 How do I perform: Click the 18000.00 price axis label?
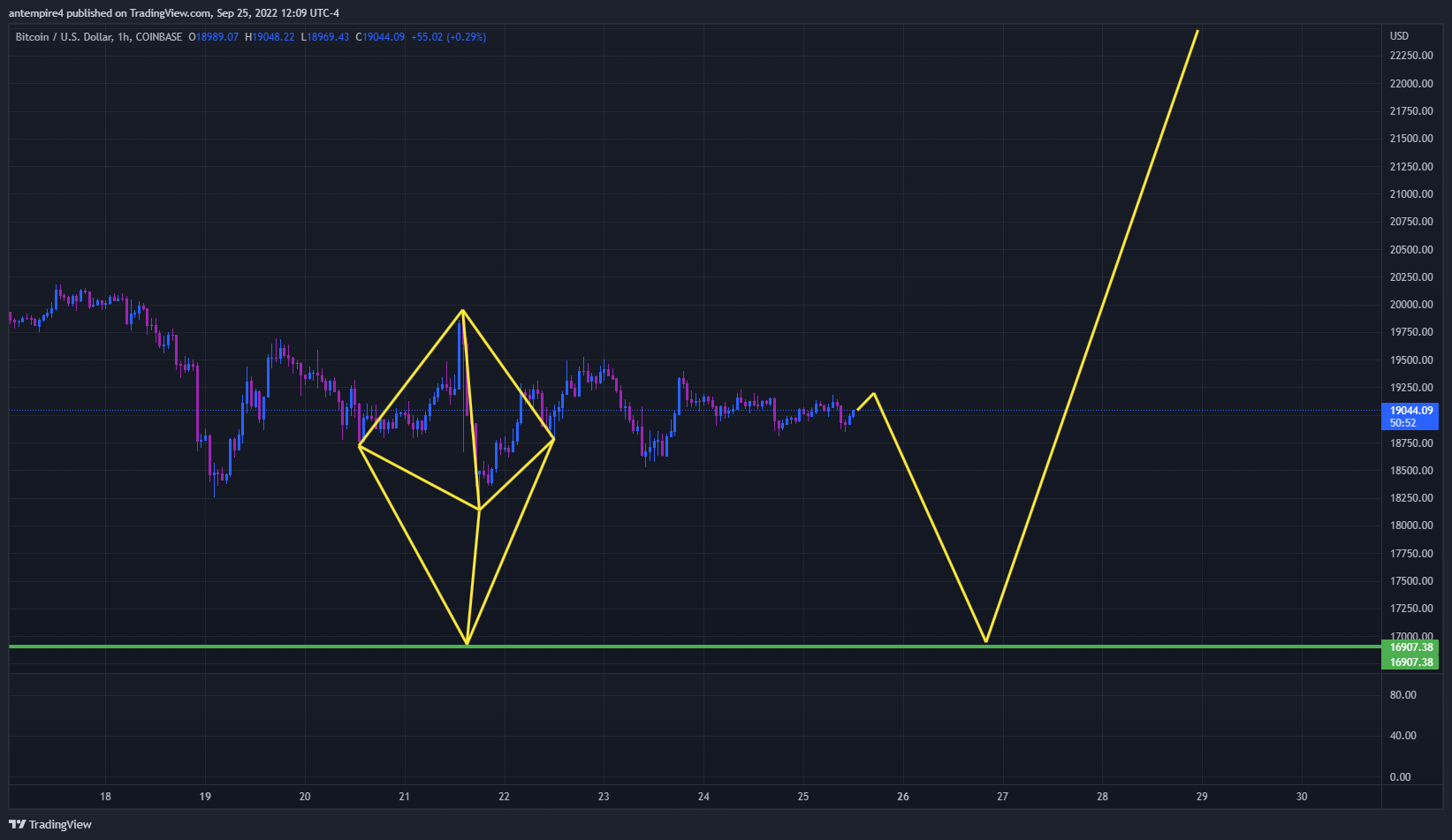(1411, 526)
